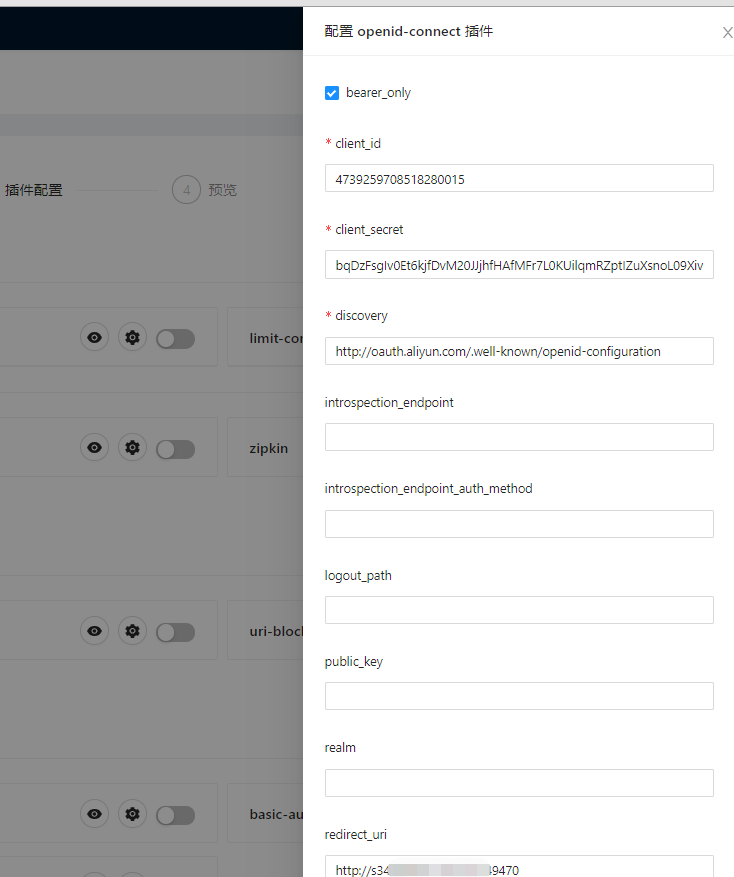Configure zipkin via its gear icon
This screenshot has width=734, height=877.
click(132, 447)
